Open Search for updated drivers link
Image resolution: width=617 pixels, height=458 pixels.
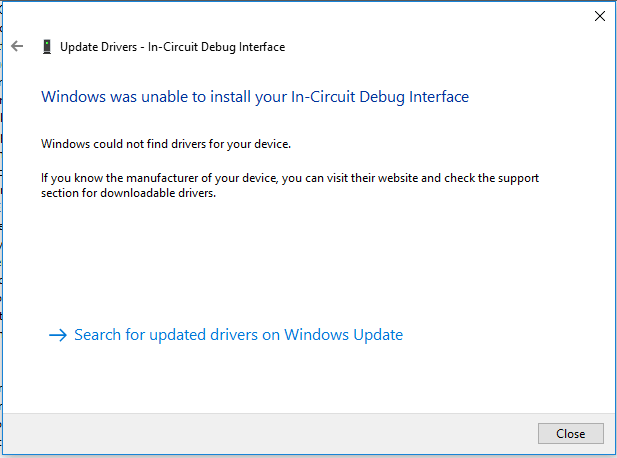[238, 335]
